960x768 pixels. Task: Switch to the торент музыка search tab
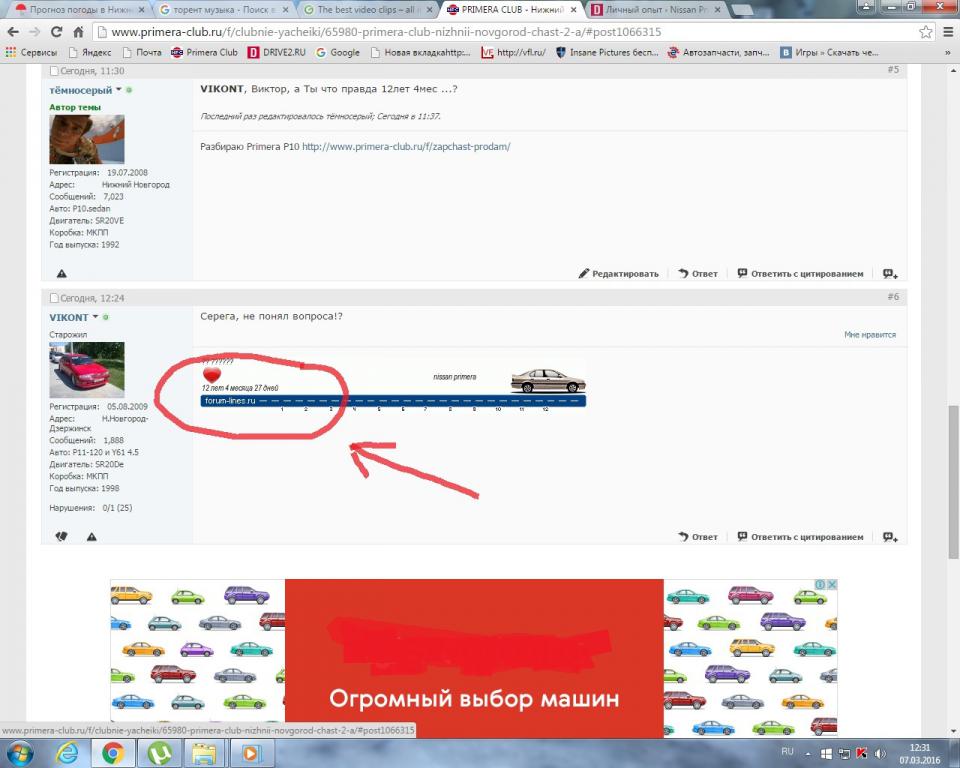[x=223, y=10]
